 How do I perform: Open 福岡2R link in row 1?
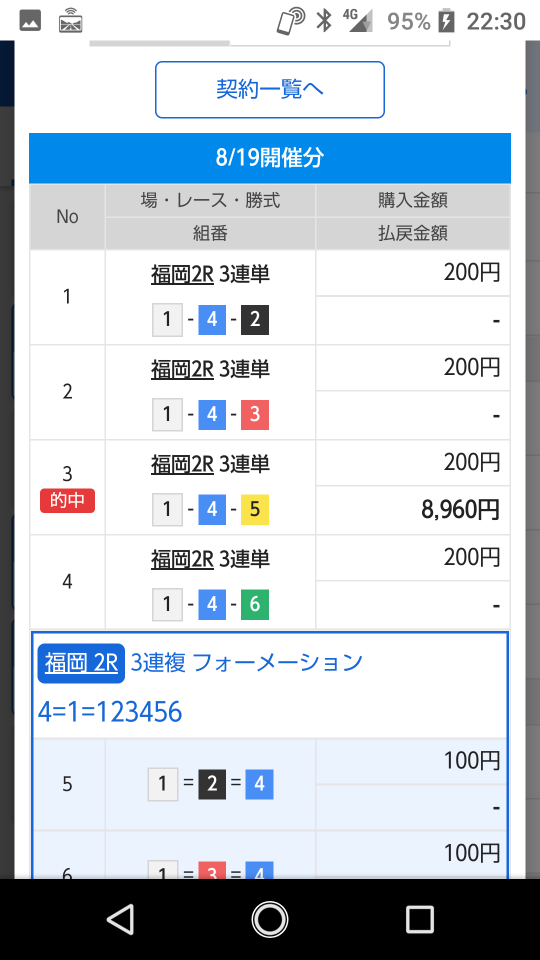click(x=182, y=274)
